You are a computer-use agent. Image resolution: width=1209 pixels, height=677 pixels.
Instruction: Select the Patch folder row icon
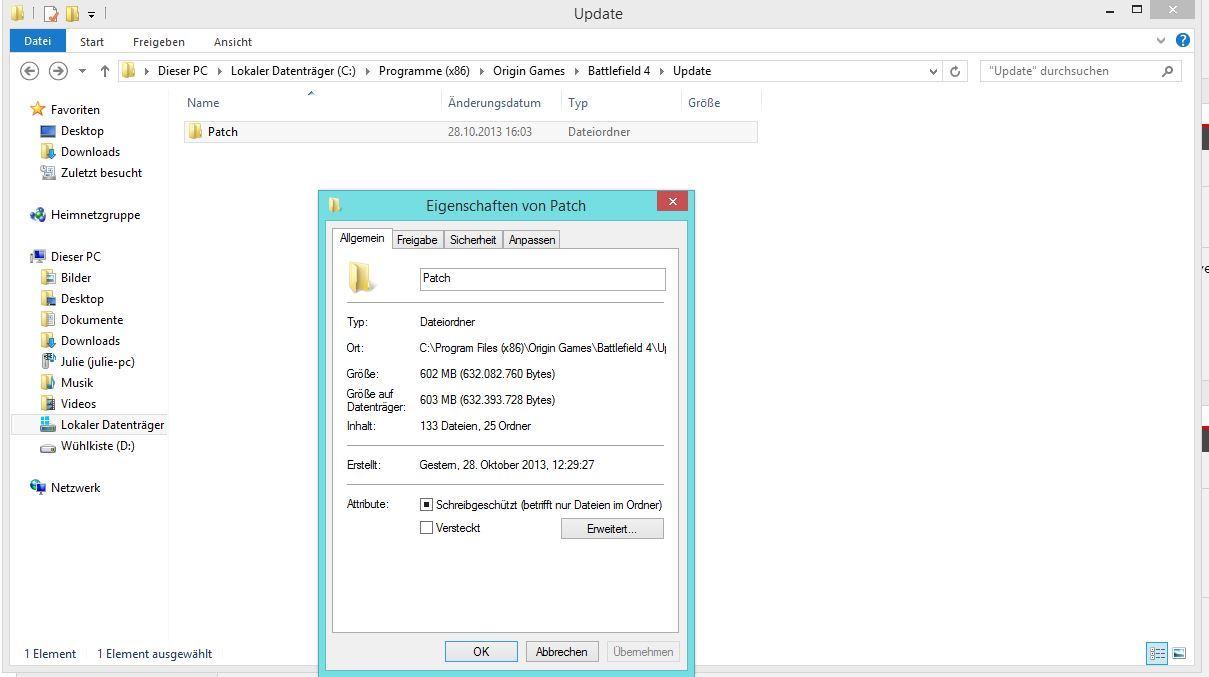click(196, 132)
